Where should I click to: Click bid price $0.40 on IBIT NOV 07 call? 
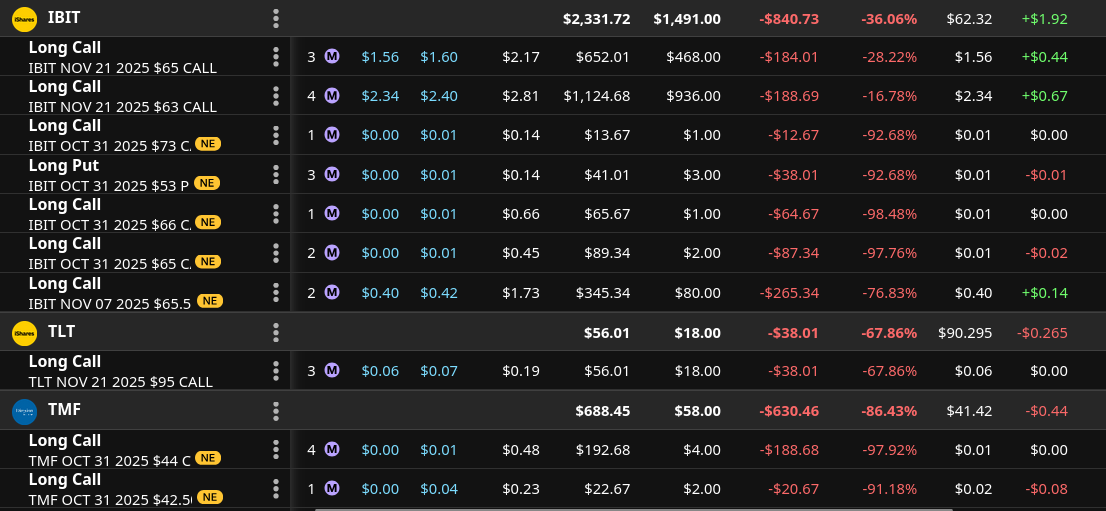[x=380, y=293]
